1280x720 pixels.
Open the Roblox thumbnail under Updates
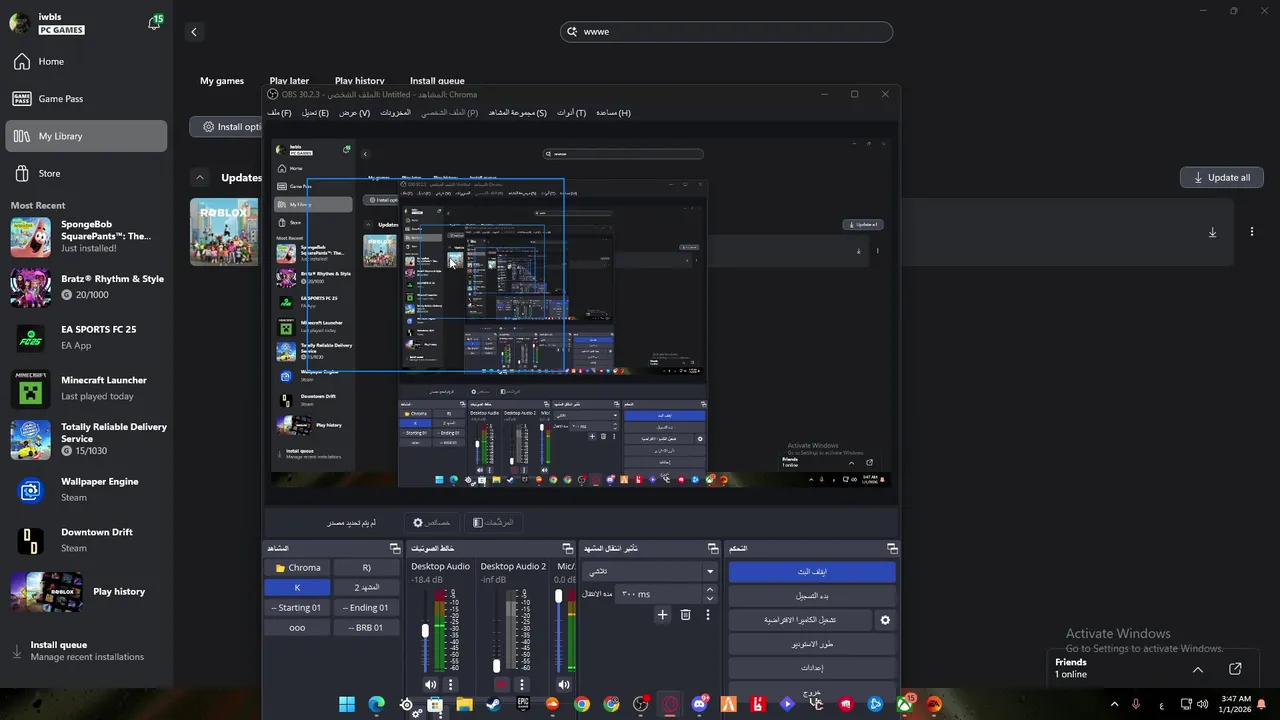pyautogui.click(x=224, y=232)
